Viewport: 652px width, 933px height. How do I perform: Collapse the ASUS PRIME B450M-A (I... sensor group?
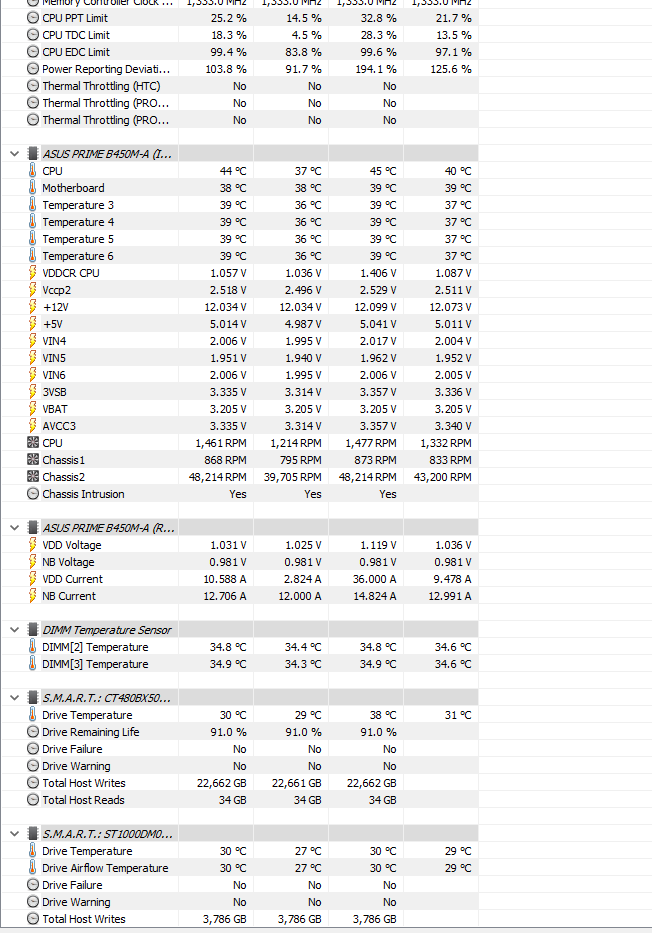coord(14,154)
